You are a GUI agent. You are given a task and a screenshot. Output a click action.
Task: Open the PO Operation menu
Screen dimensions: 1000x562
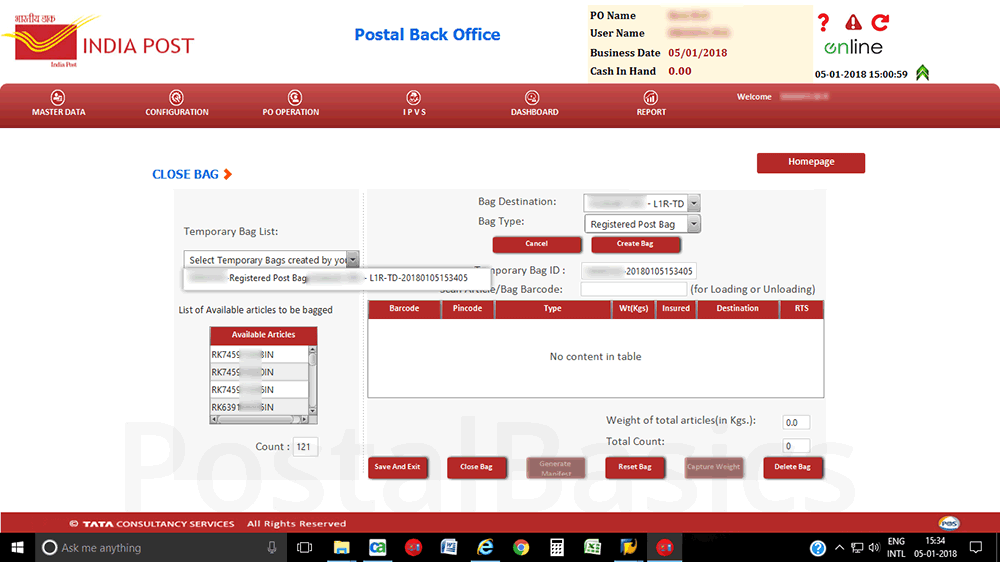pos(291,104)
